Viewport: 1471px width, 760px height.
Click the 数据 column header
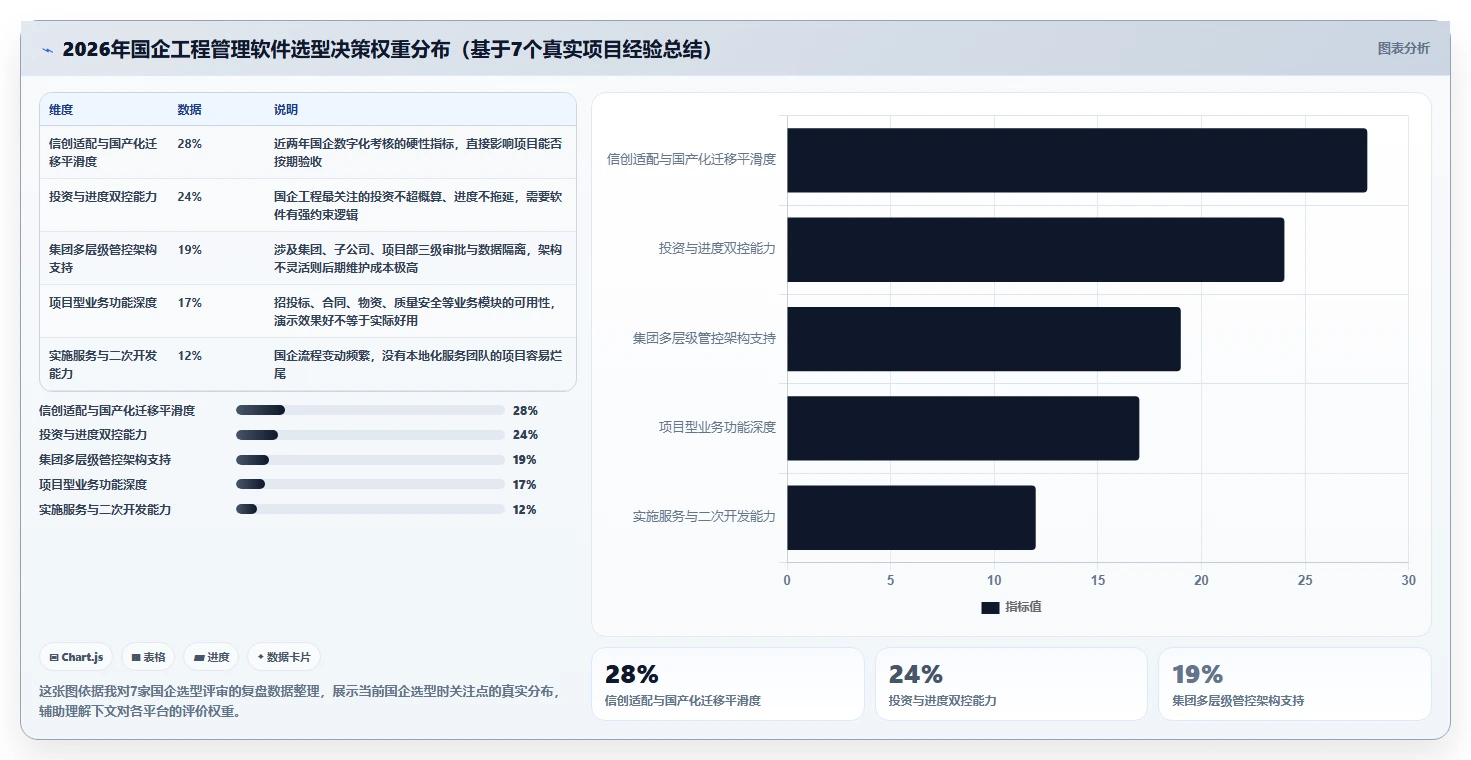189,110
